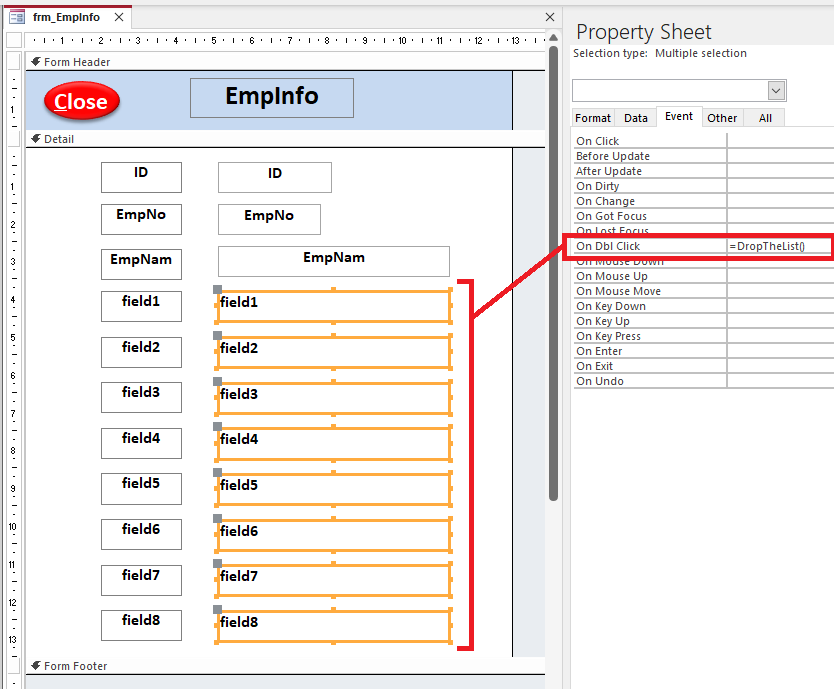Click the form selector box by rulers
Screen dimensions: 834x689
click(14, 40)
